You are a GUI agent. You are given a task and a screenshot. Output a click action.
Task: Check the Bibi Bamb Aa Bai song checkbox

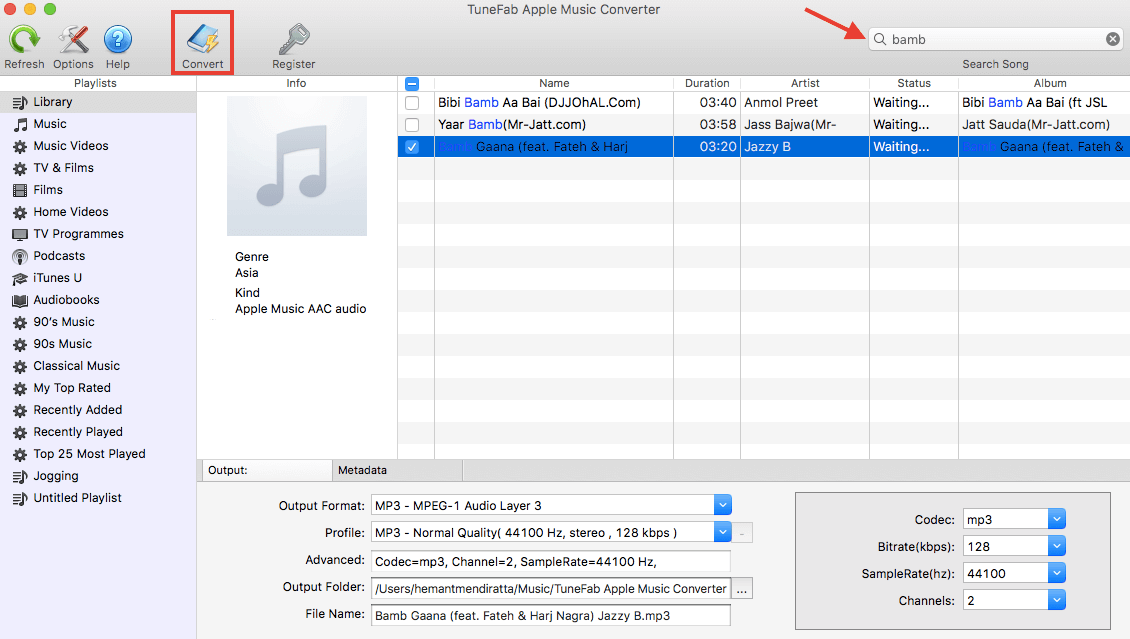(x=412, y=103)
